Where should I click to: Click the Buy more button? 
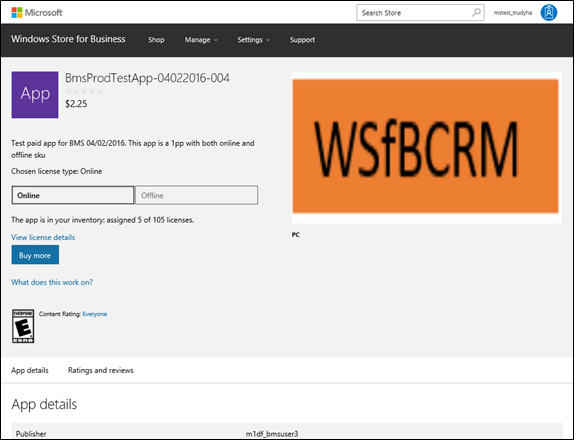coord(35,255)
